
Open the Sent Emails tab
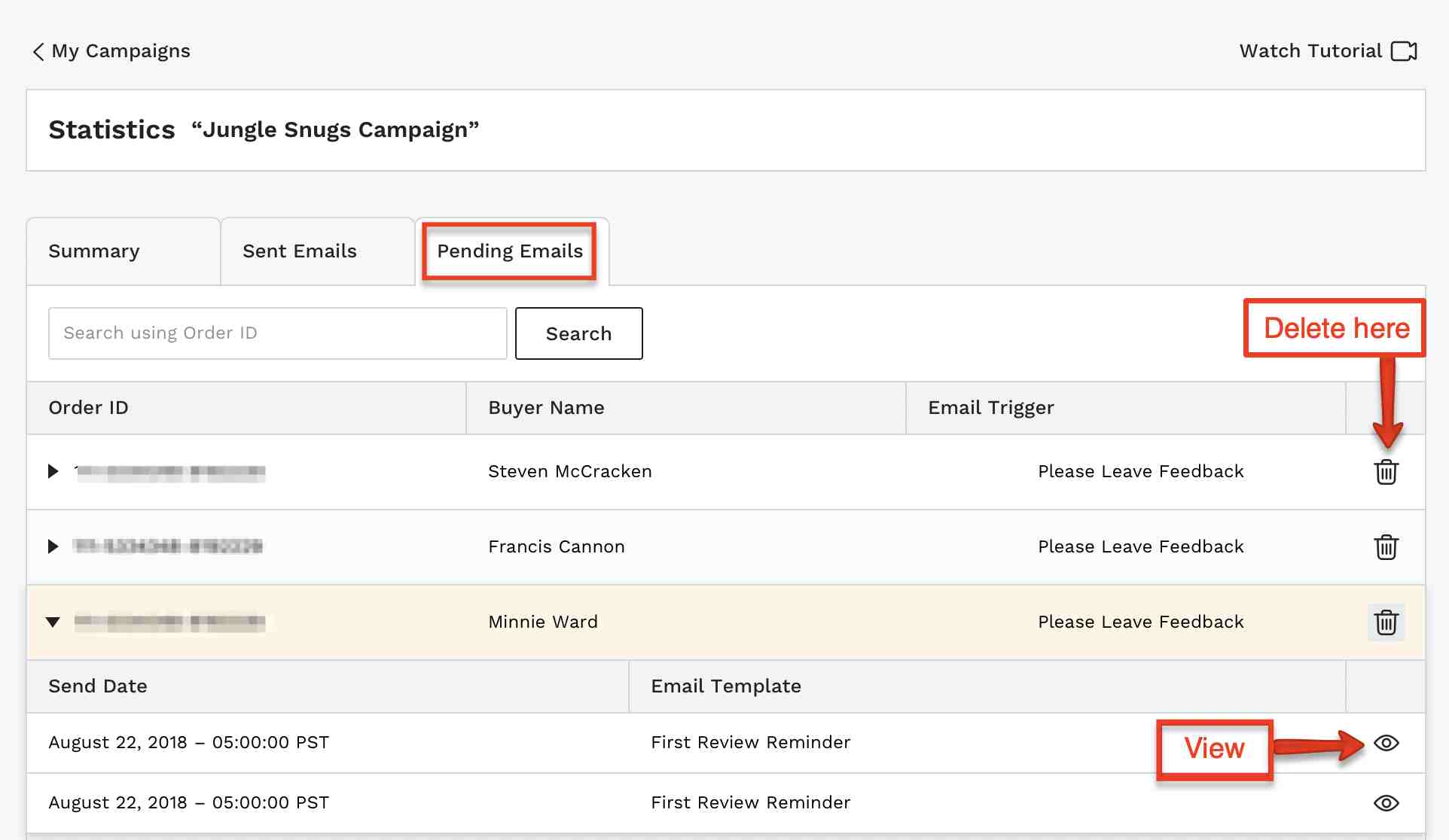click(318, 251)
